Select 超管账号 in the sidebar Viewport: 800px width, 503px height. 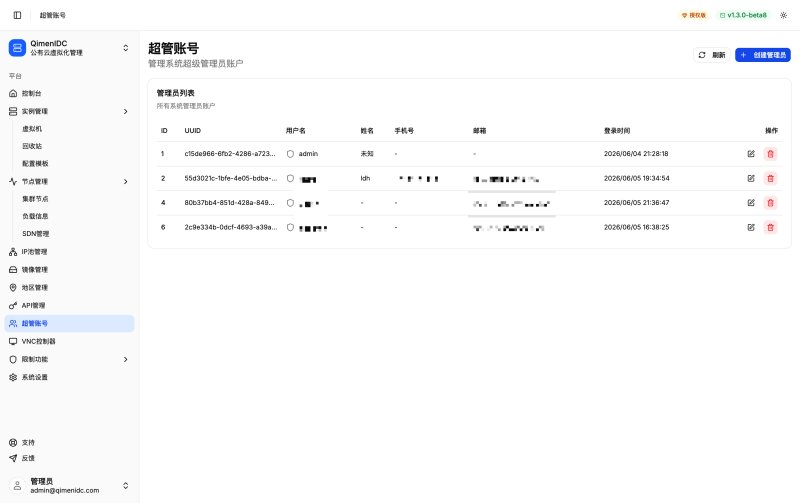(69, 323)
